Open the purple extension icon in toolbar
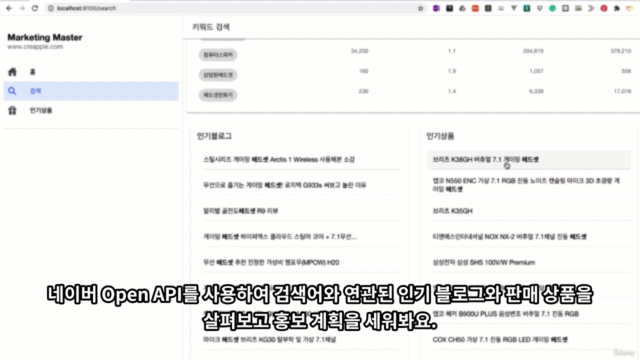Screen dimensions: 640x360 pos(436,8)
